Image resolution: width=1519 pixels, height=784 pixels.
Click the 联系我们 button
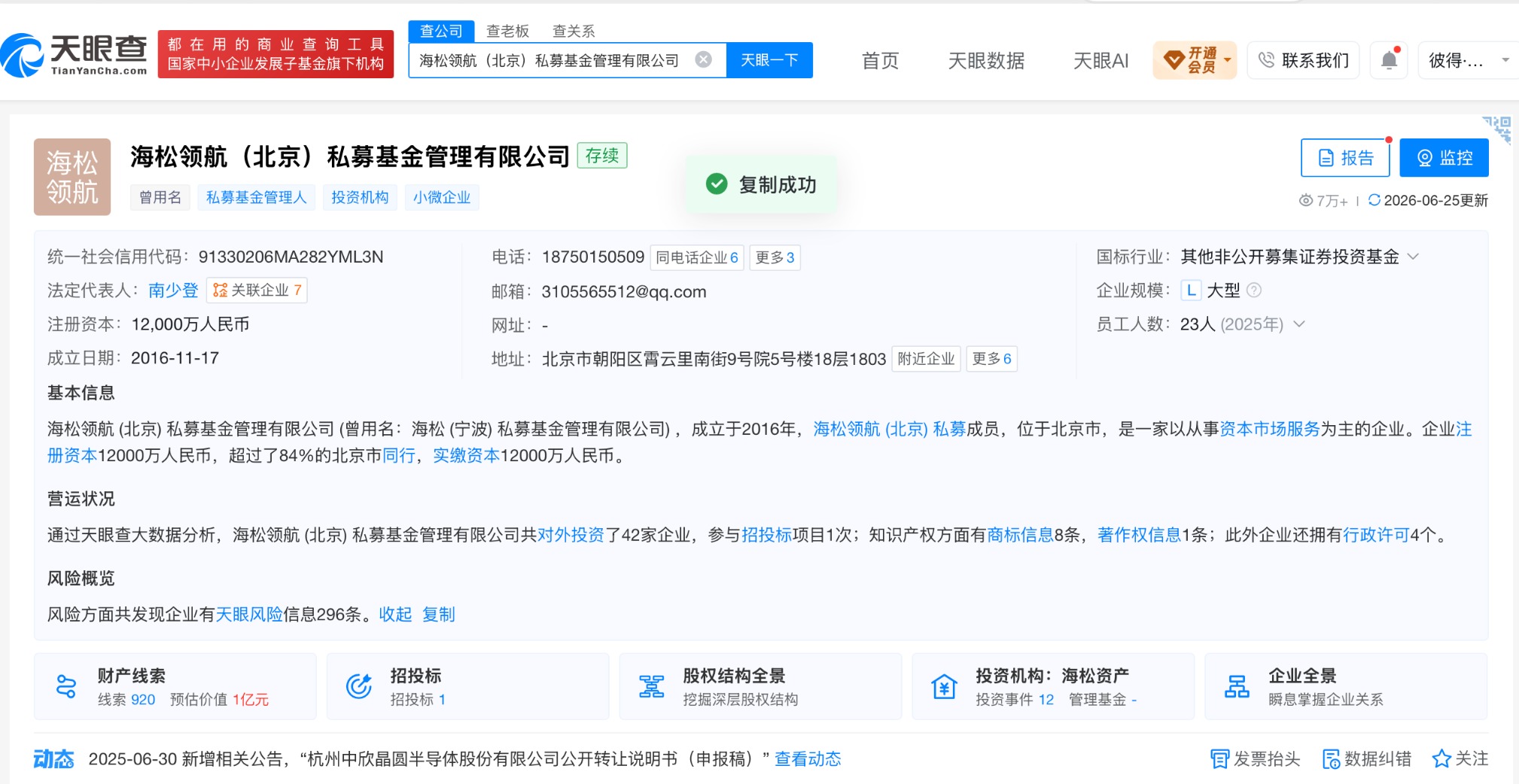pos(1303,60)
